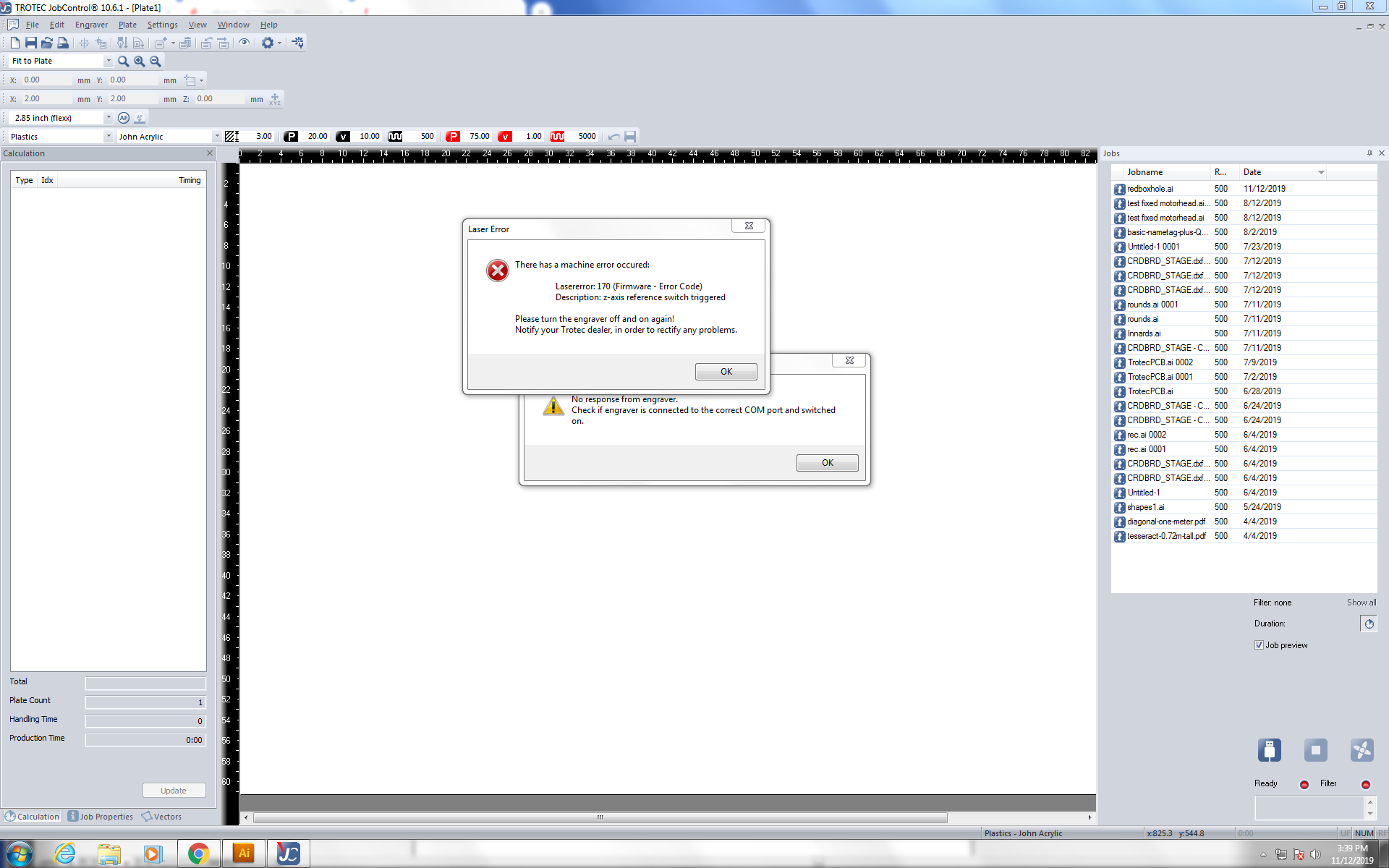This screenshot has height=868, width=1389.
Task: Click the XYZ move icon next to Z field
Action: coord(275,99)
